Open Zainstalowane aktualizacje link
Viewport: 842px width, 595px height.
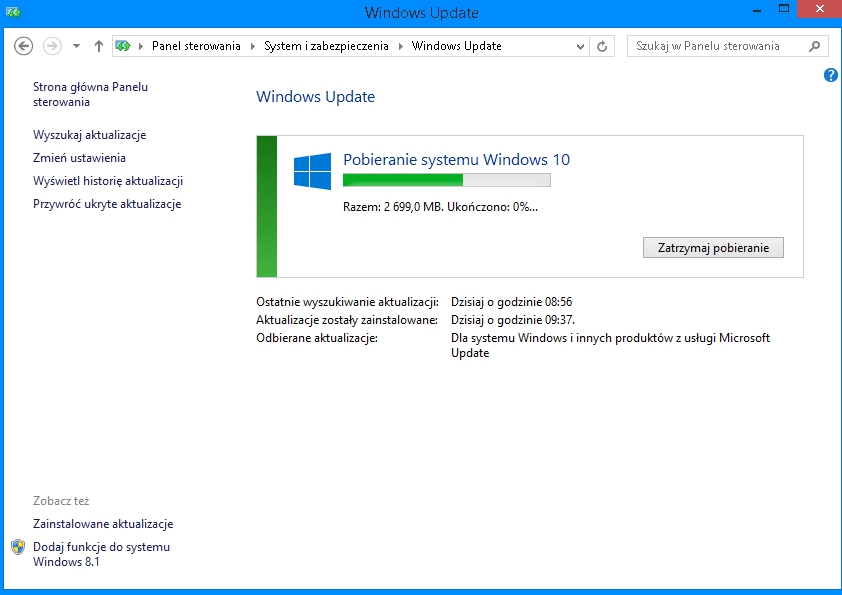103,524
